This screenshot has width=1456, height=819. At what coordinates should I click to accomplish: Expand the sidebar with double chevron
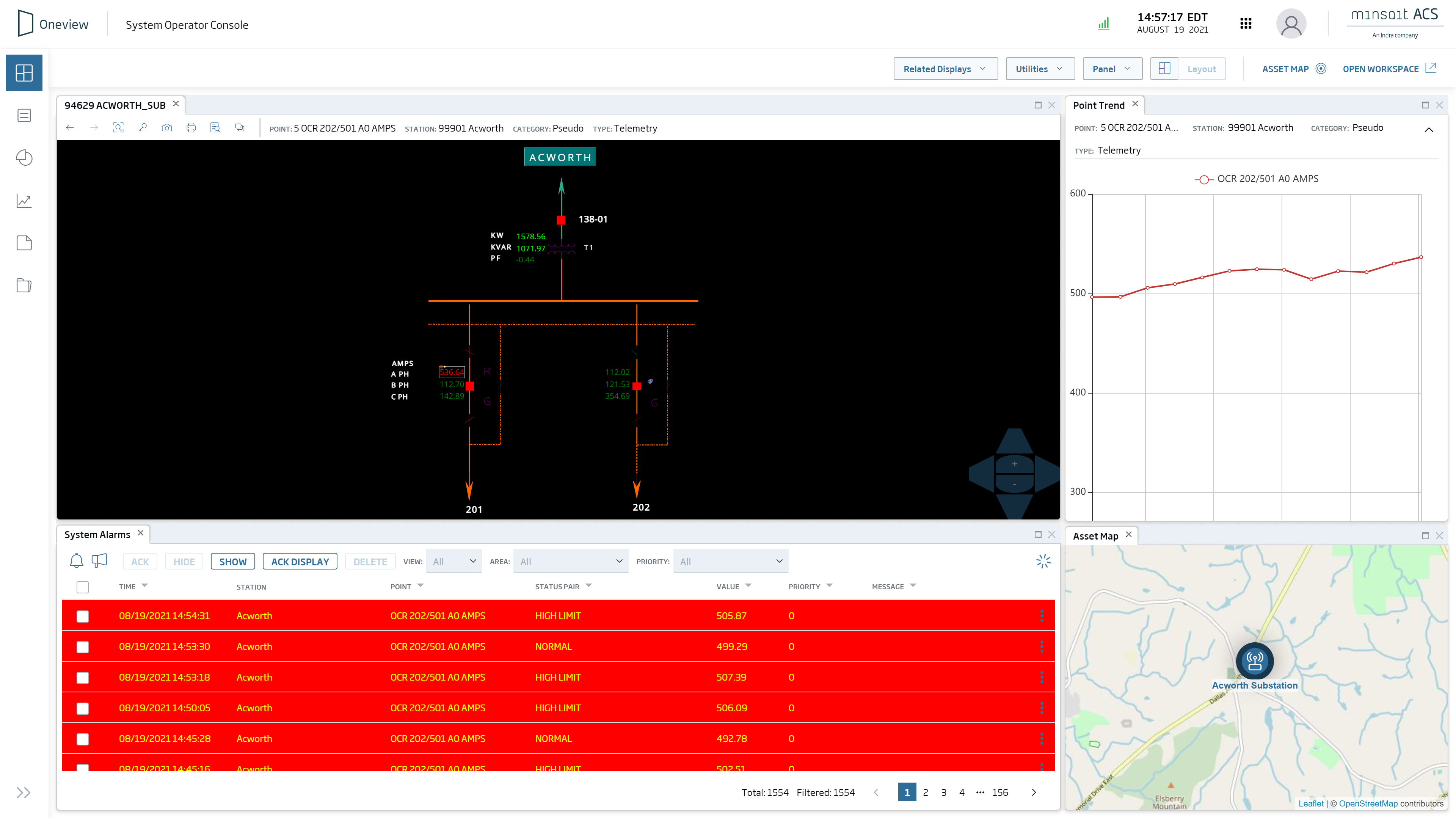pos(23,792)
